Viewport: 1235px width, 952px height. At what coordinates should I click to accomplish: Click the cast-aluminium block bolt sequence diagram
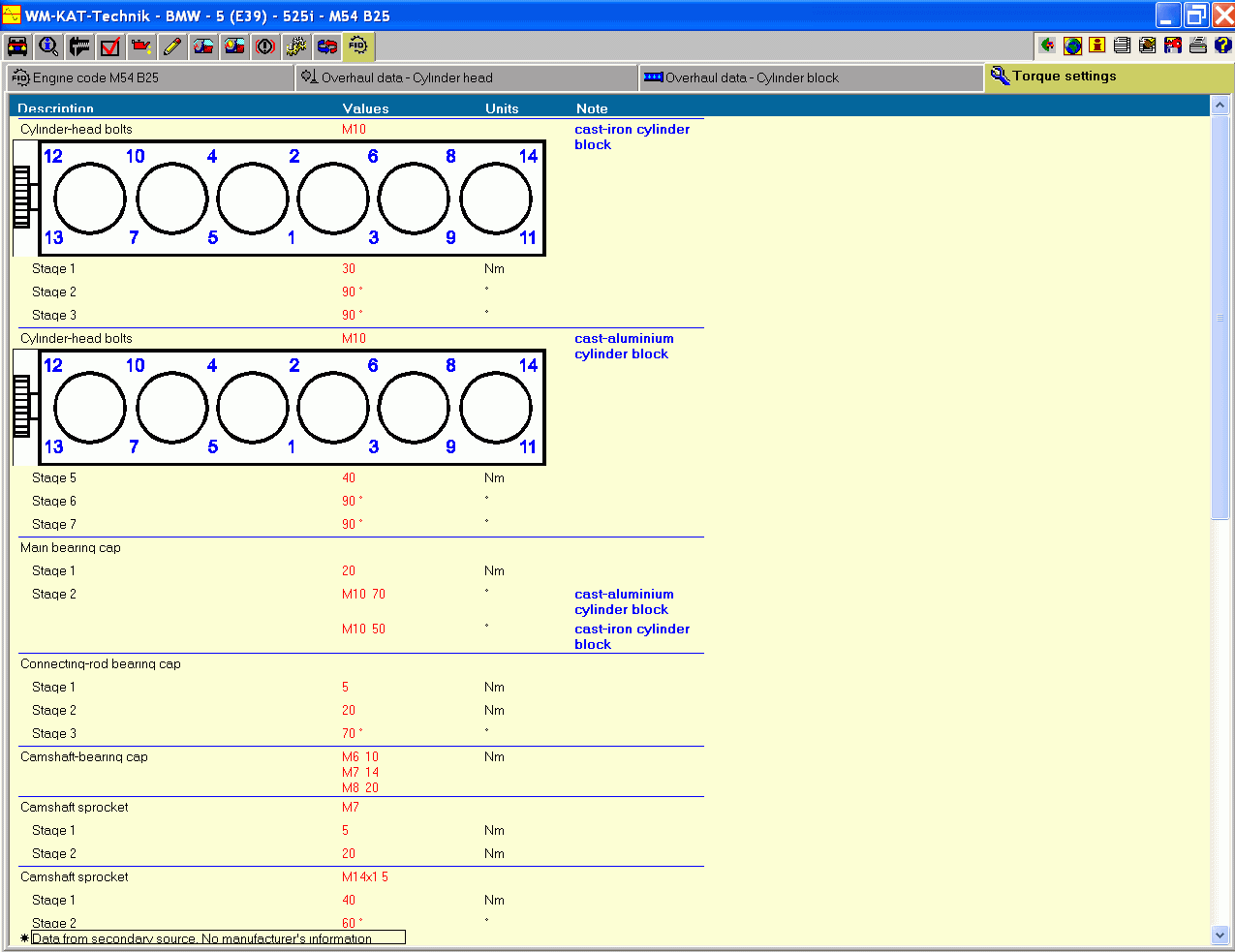(x=280, y=408)
